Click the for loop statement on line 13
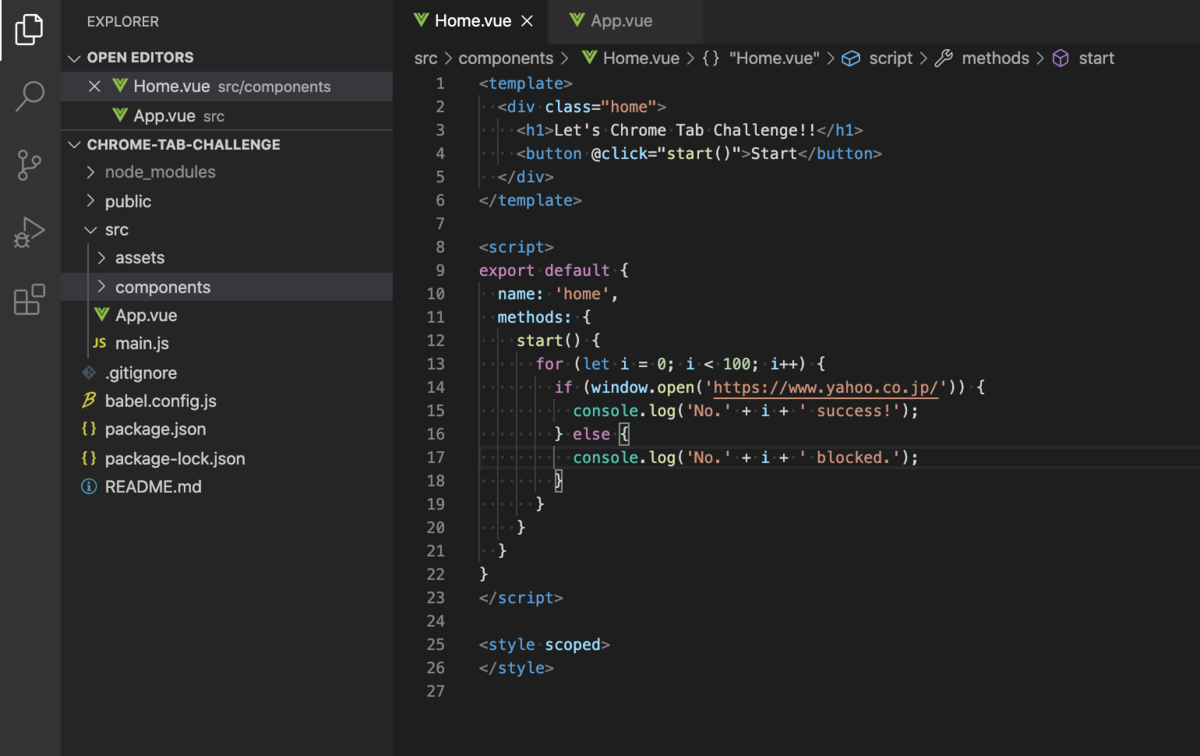This screenshot has height=756, width=1200. tap(680, 364)
